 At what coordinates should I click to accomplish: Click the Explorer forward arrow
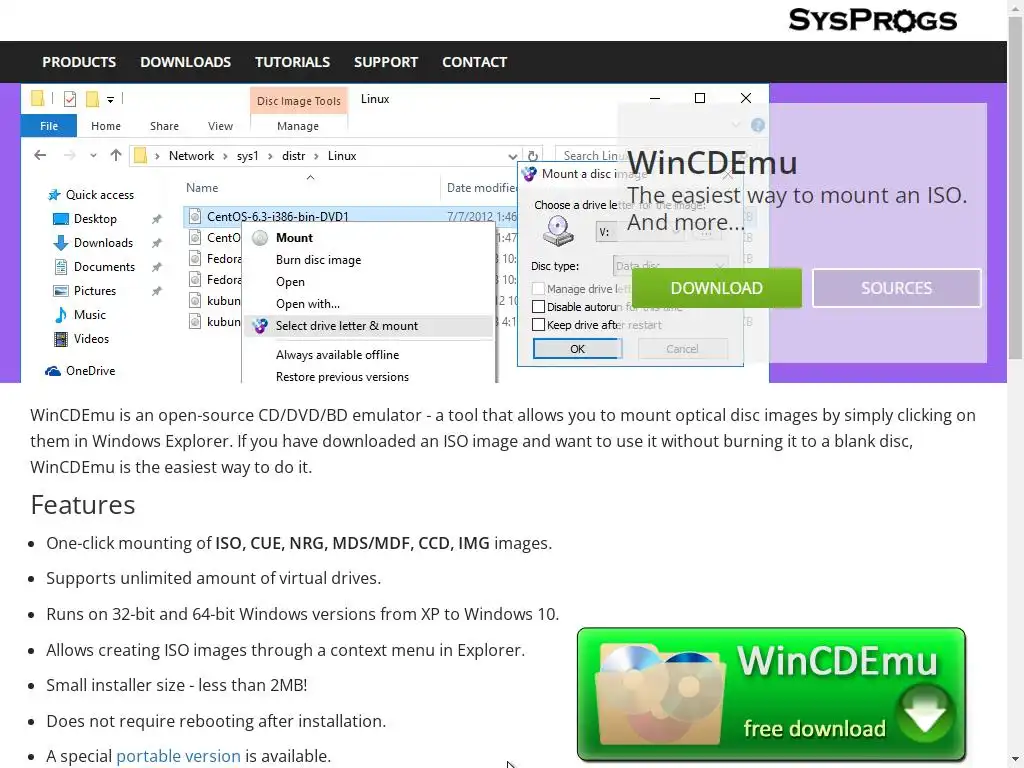69,155
